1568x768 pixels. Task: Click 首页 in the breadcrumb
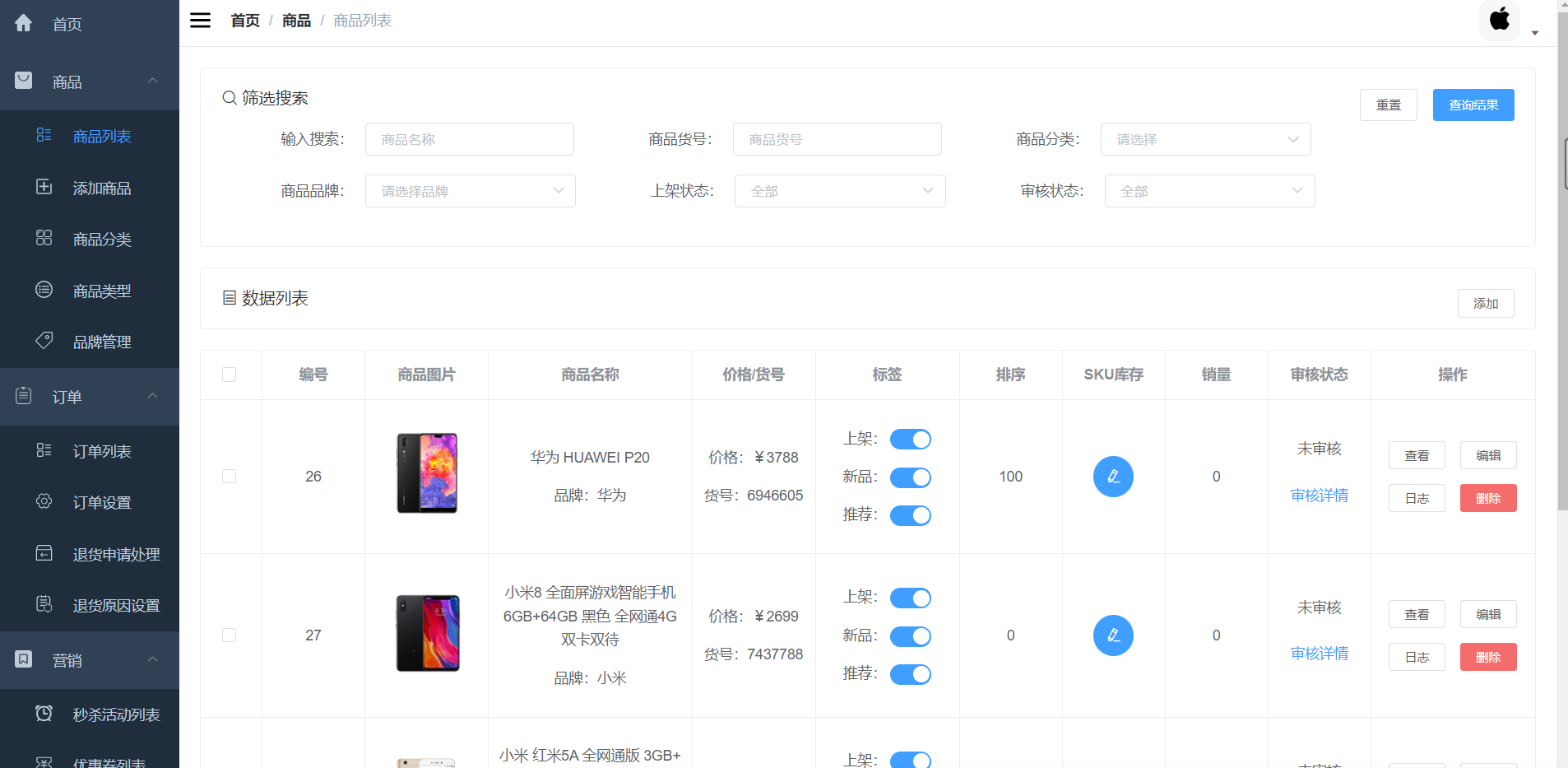click(245, 21)
